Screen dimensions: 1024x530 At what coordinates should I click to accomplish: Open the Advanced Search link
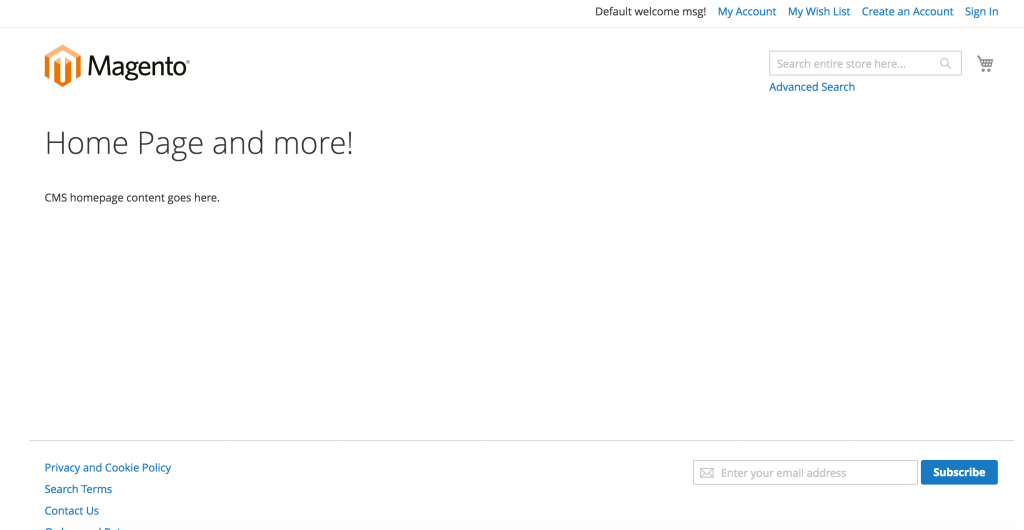click(811, 87)
